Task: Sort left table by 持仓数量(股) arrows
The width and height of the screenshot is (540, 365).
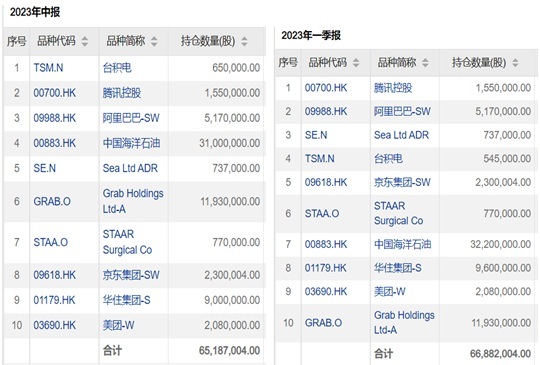Action: (x=244, y=41)
